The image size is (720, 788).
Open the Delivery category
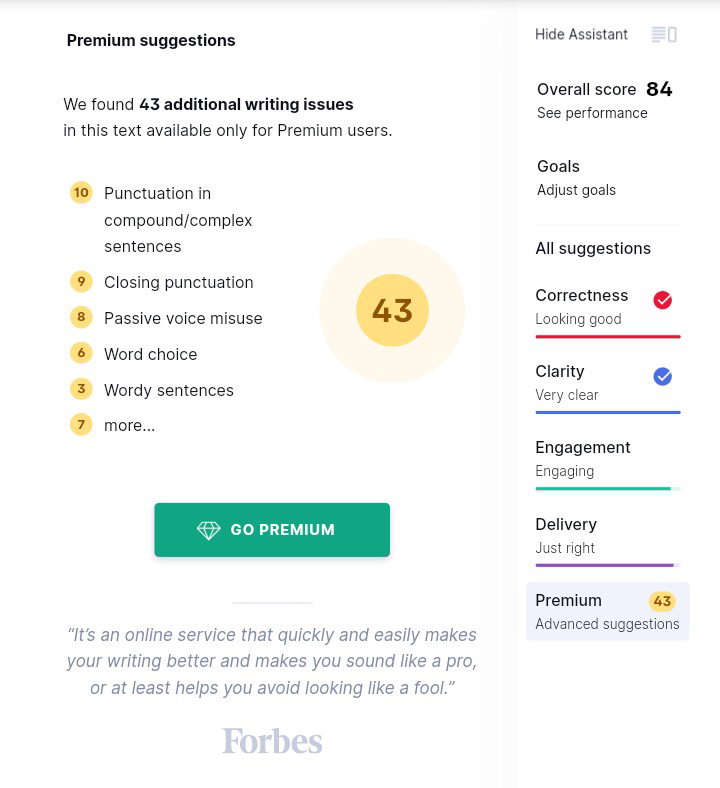point(608,540)
